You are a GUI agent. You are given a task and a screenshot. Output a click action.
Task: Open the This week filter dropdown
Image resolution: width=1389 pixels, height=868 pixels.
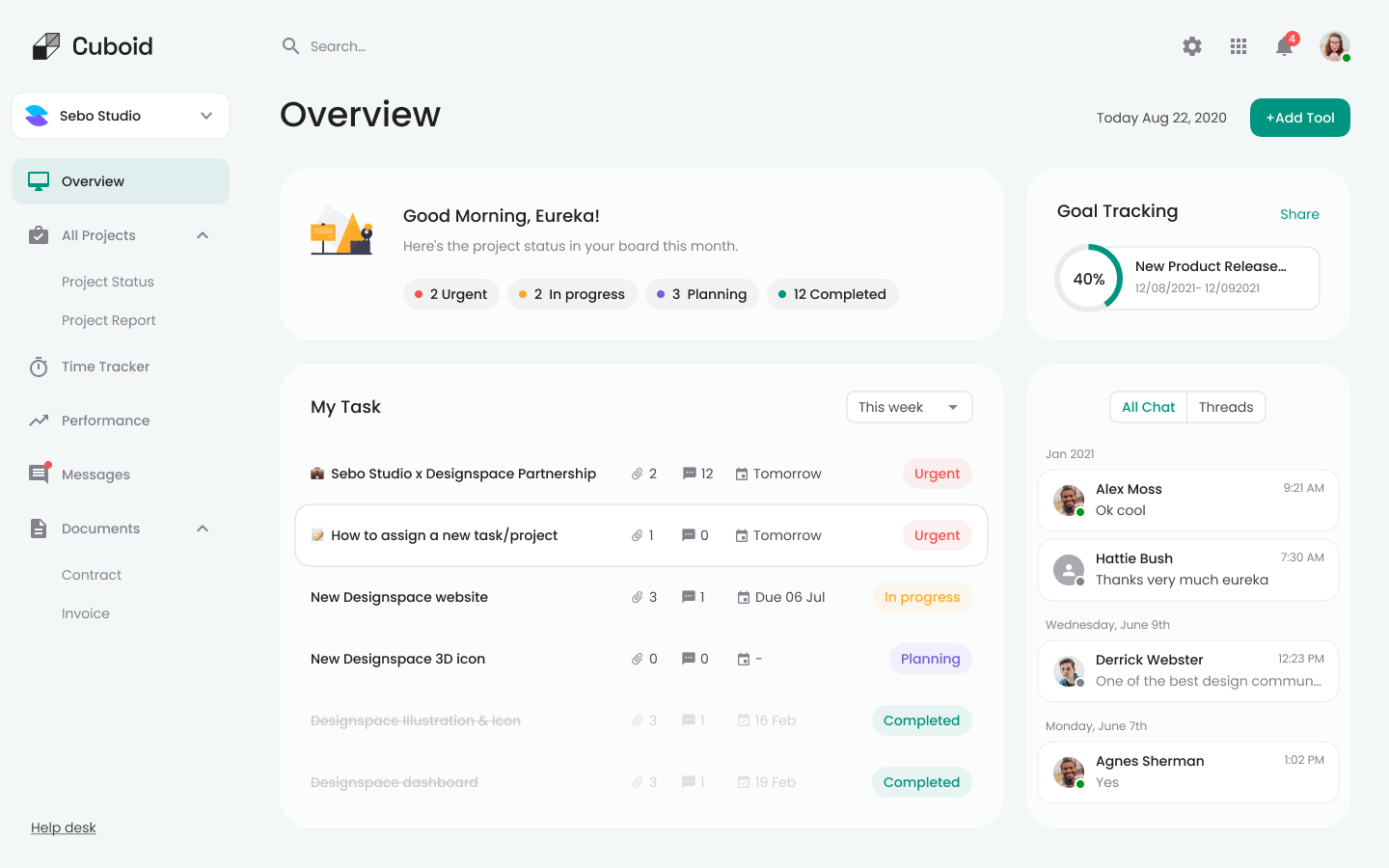[909, 407]
